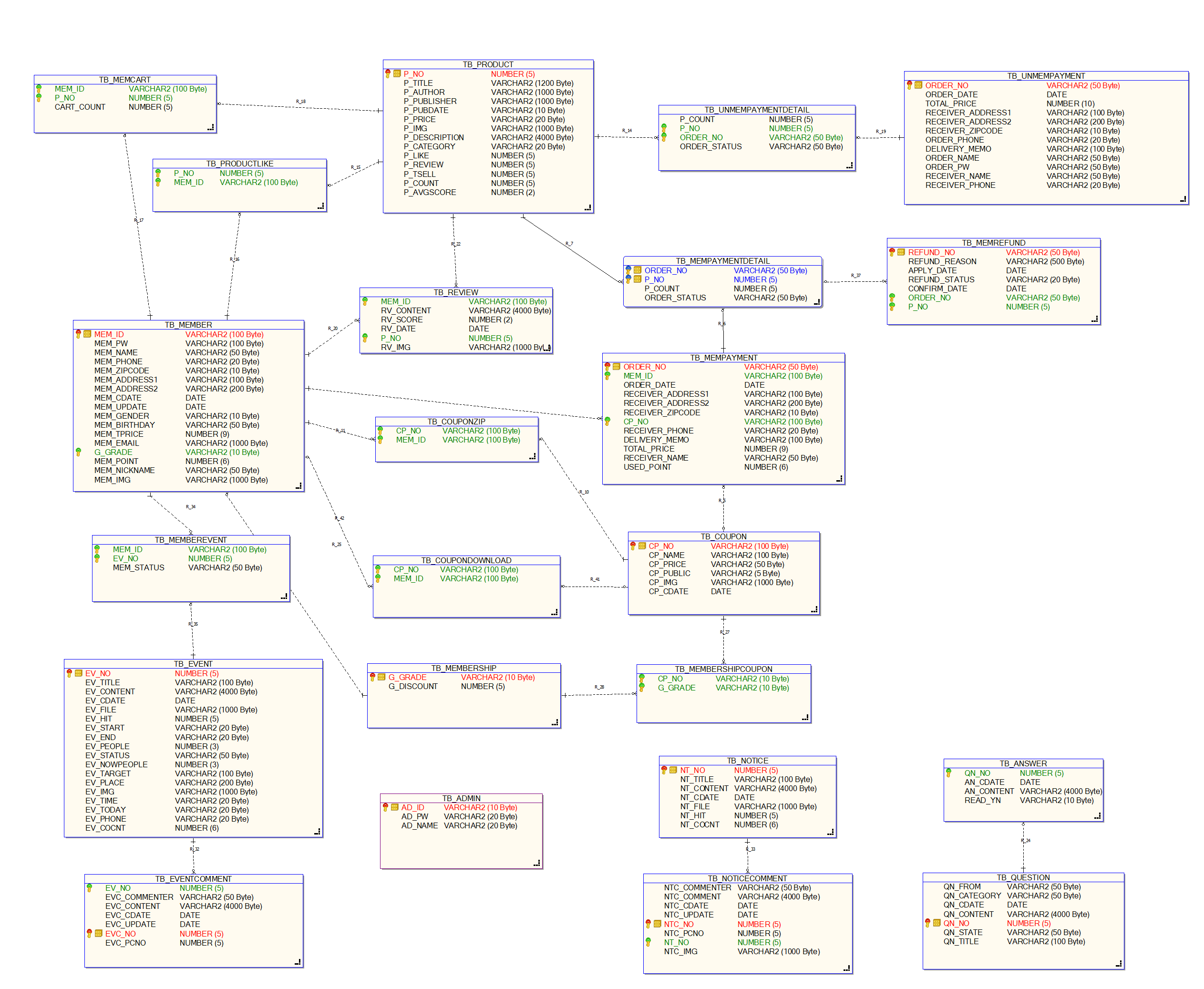This screenshot has width=1204, height=989.
Task: Click the foreign key icon beside G_GRADE in TB_MEMBER
Action: (x=79, y=452)
